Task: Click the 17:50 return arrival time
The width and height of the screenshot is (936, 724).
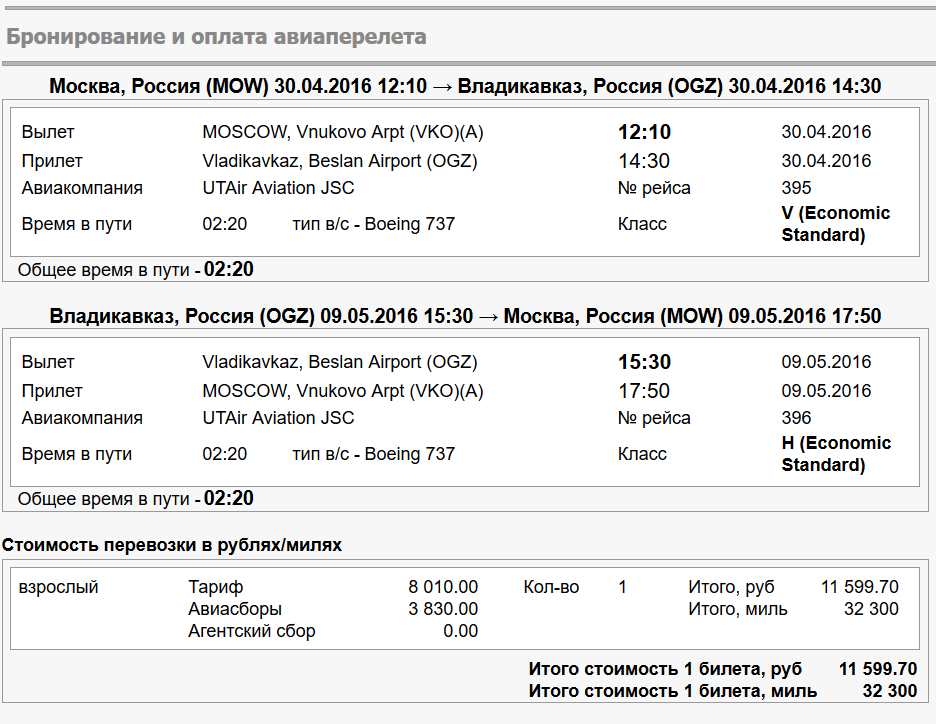Action: (644, 391)
